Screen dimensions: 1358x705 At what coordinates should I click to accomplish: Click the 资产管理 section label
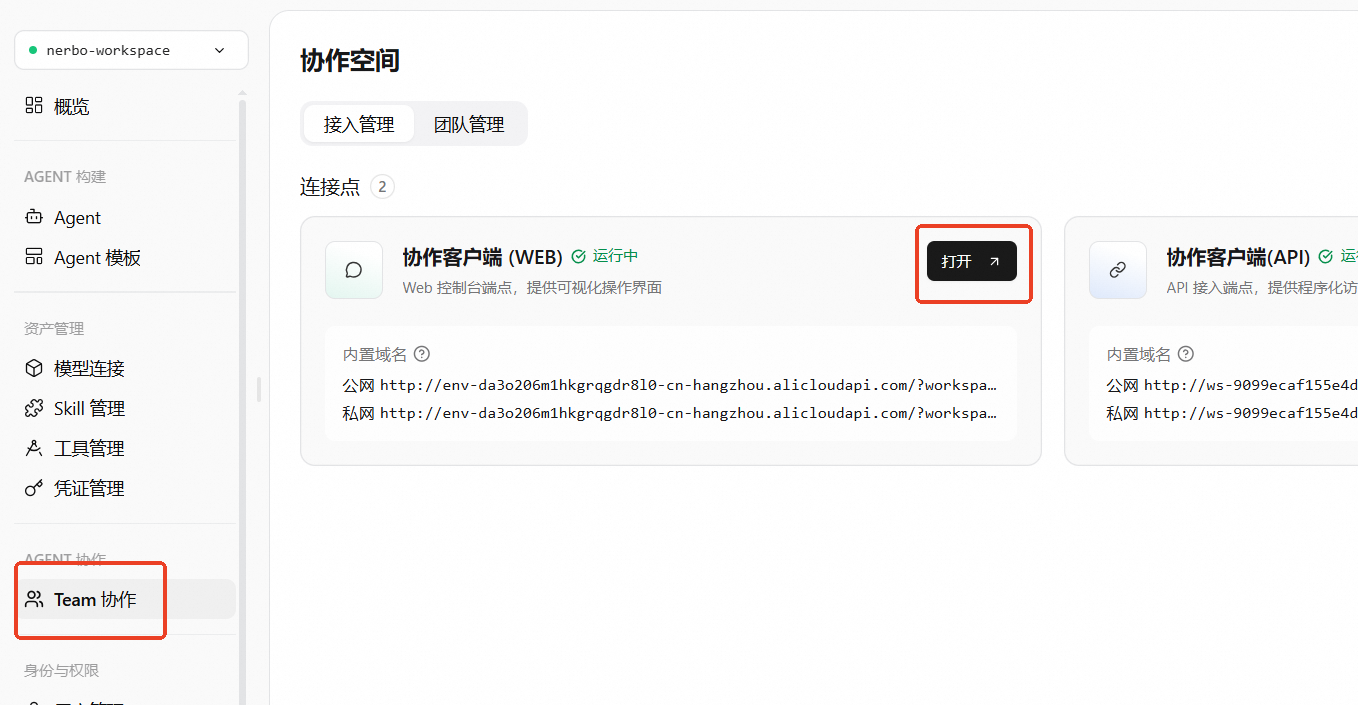point(54,328)
